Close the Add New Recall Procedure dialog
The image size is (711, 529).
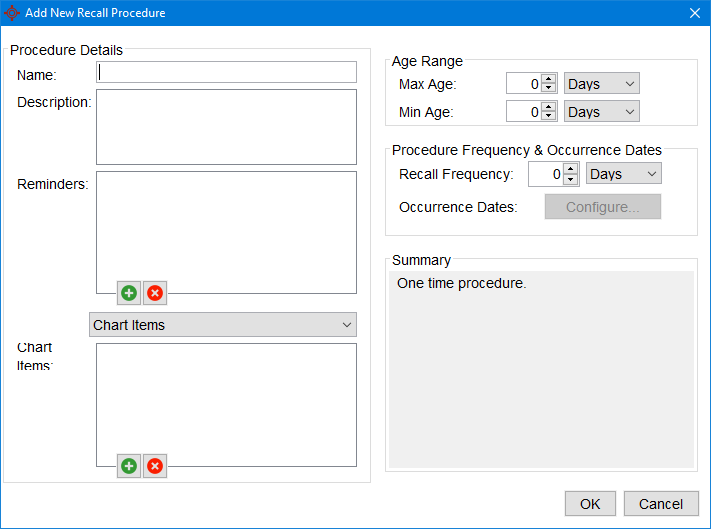pos(694,13)
